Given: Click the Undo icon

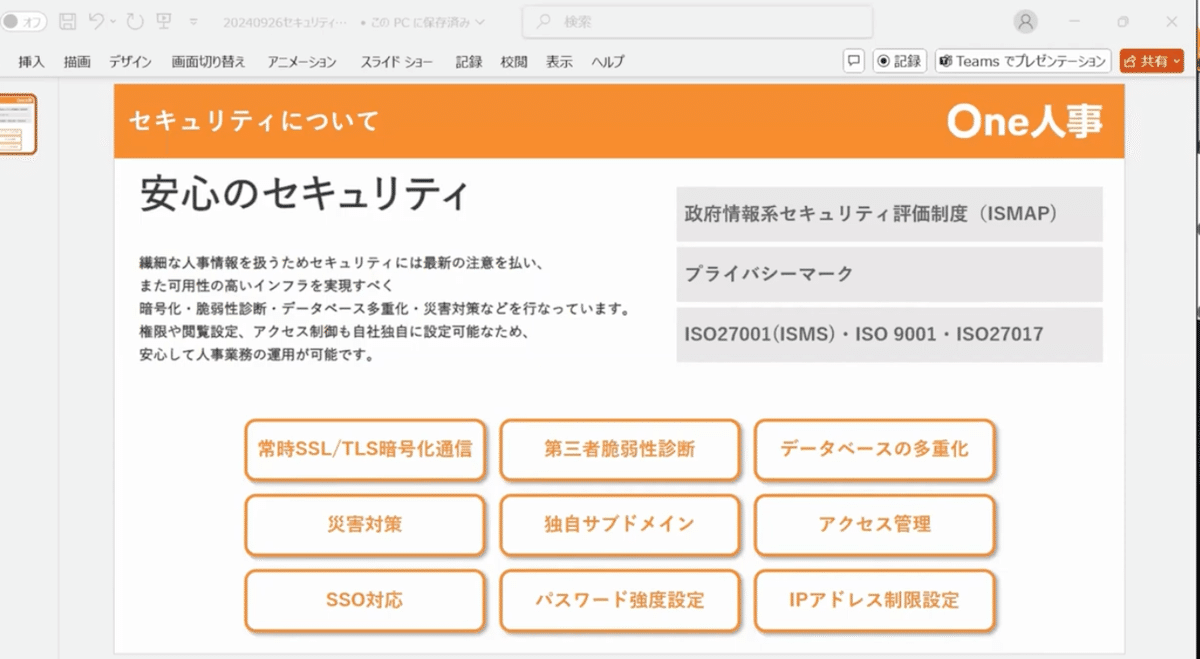Looking at the screenshot, I should click(x=95, y=21).
